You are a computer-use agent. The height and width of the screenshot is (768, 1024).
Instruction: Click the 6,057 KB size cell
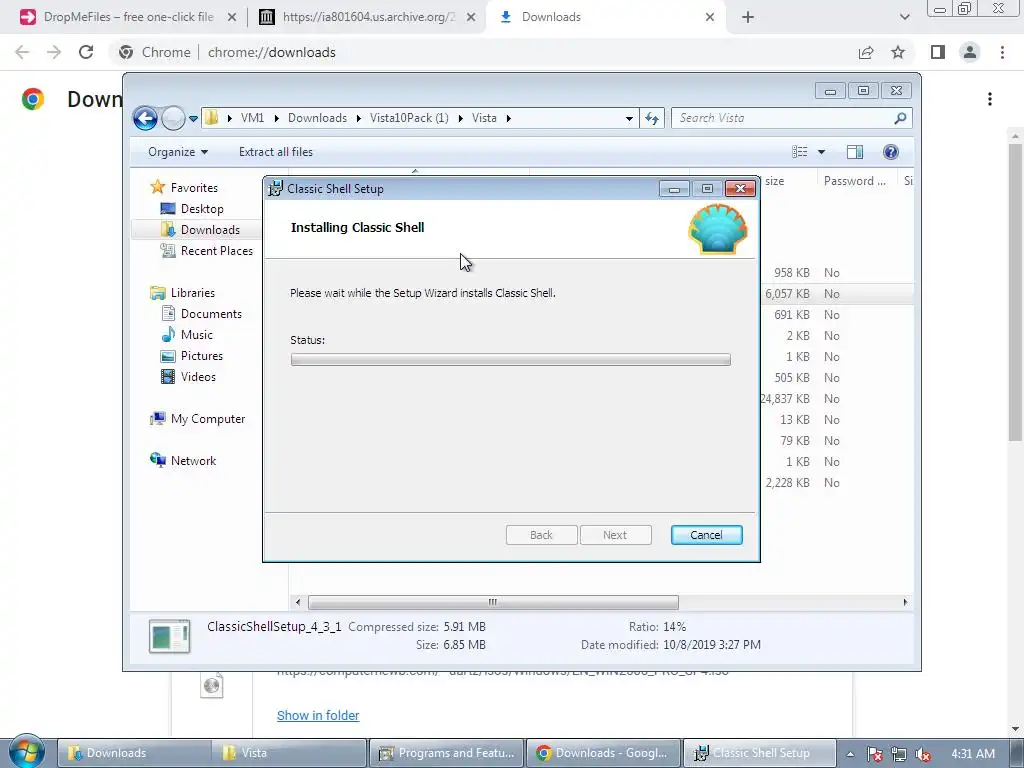tap(787, 294)
